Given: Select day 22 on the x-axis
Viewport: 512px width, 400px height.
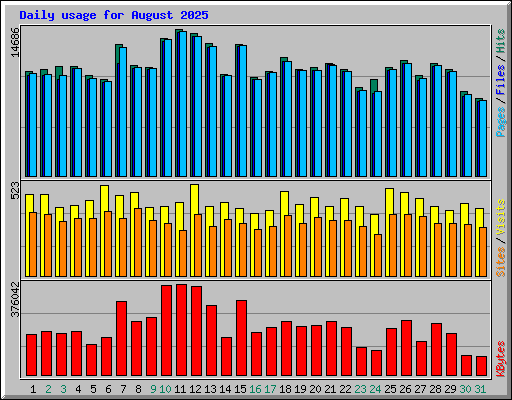Looking at the screenshot, I should pos(345,389).
